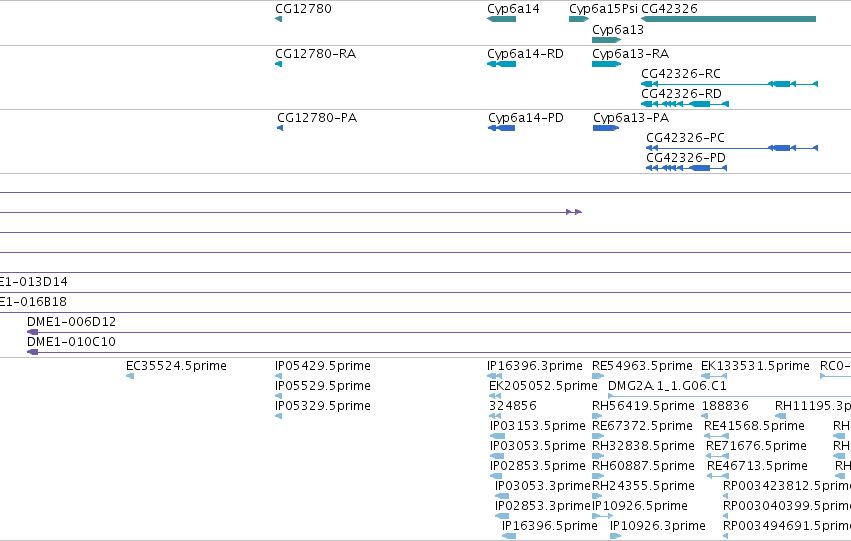Select the RH11195 EST label
Screen dimensions: 851x541
click(x=813, y=406)
